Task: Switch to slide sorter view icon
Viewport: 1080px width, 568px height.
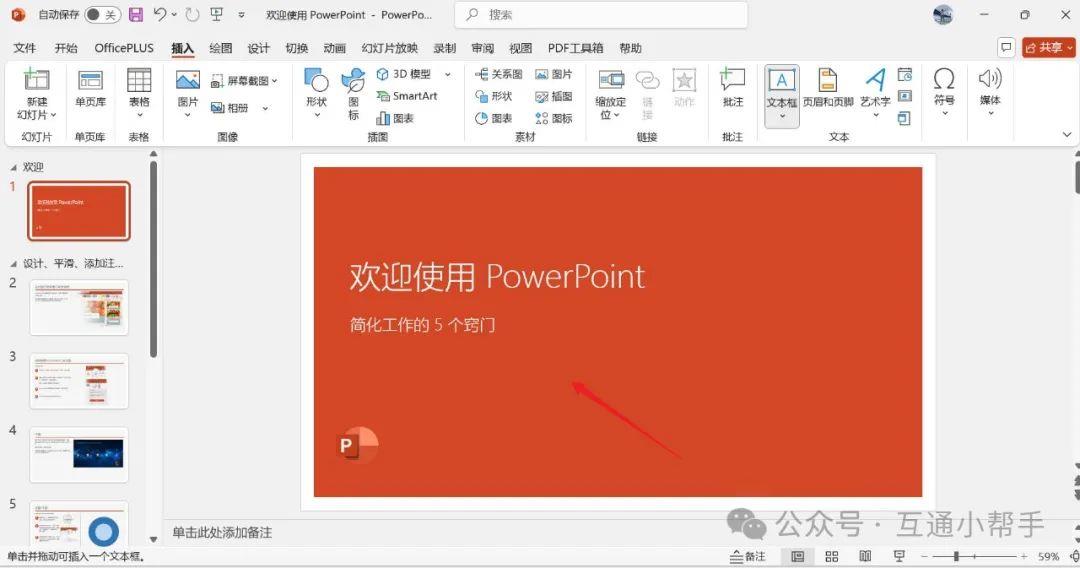Action: [831, 556]
